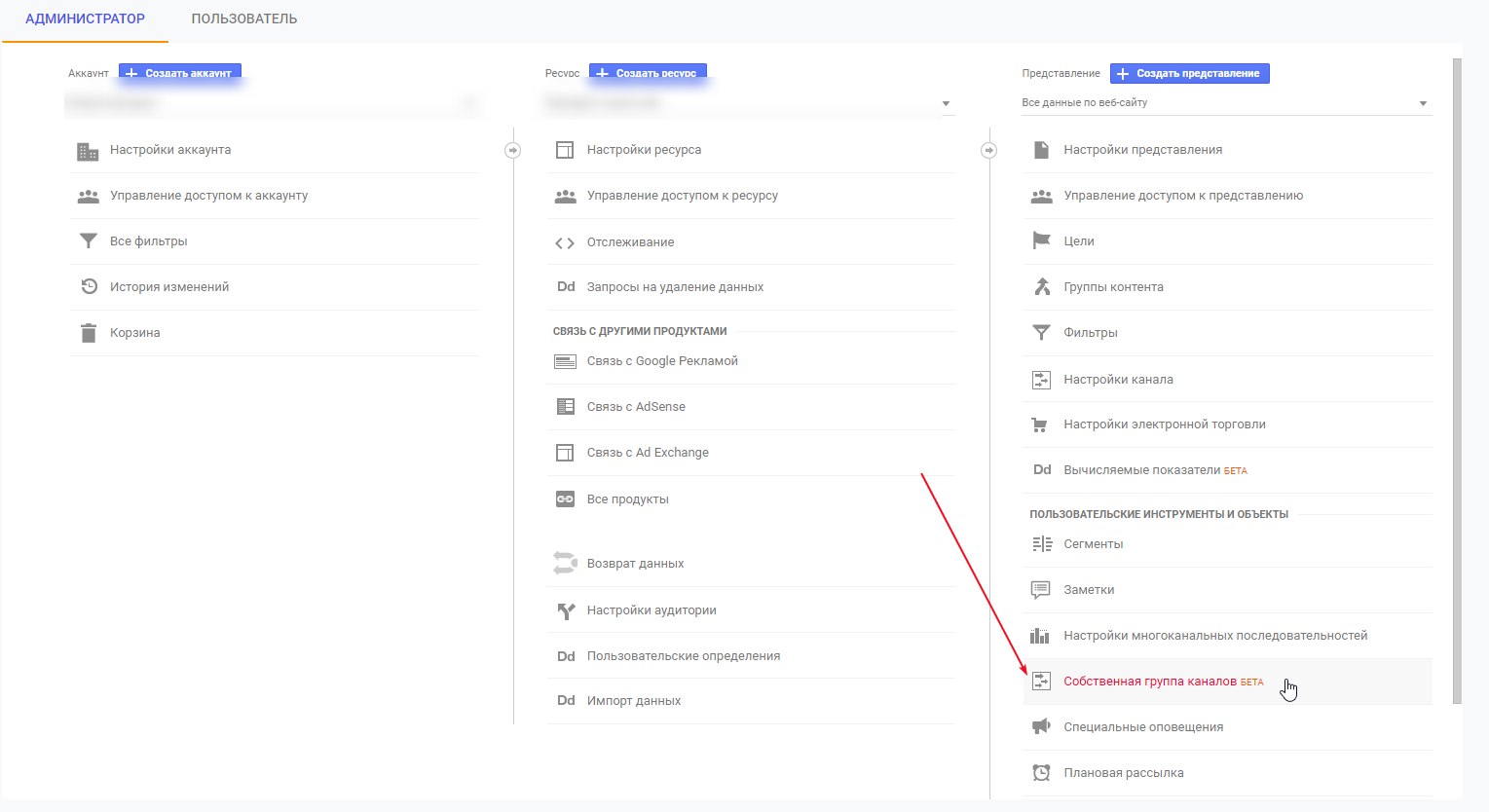Open the Ресурс selector dropdown arrow
Image resolution: width=1489 pixels, height=812 pixels.
coord(946,104)
